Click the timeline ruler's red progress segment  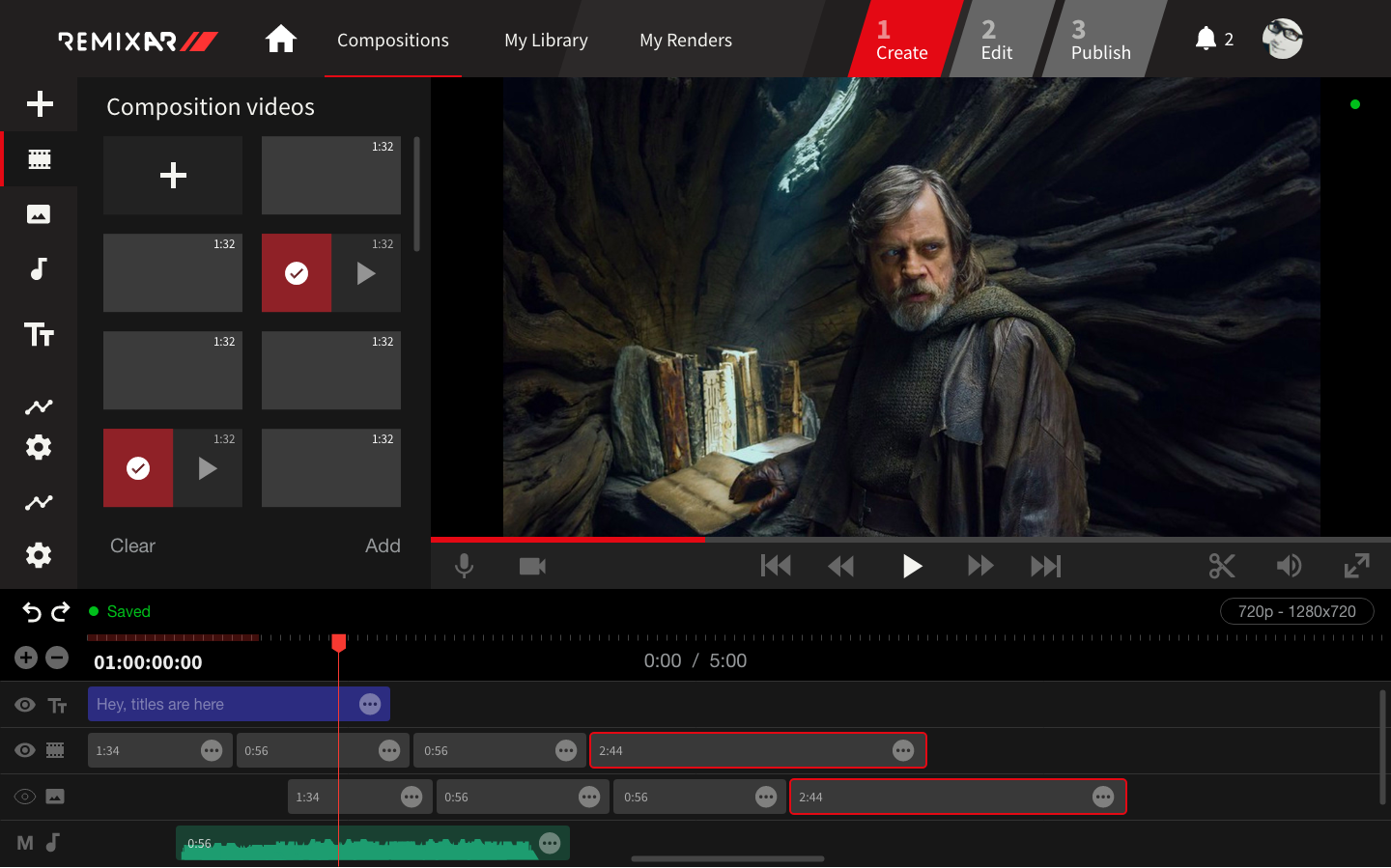[173, 637]
